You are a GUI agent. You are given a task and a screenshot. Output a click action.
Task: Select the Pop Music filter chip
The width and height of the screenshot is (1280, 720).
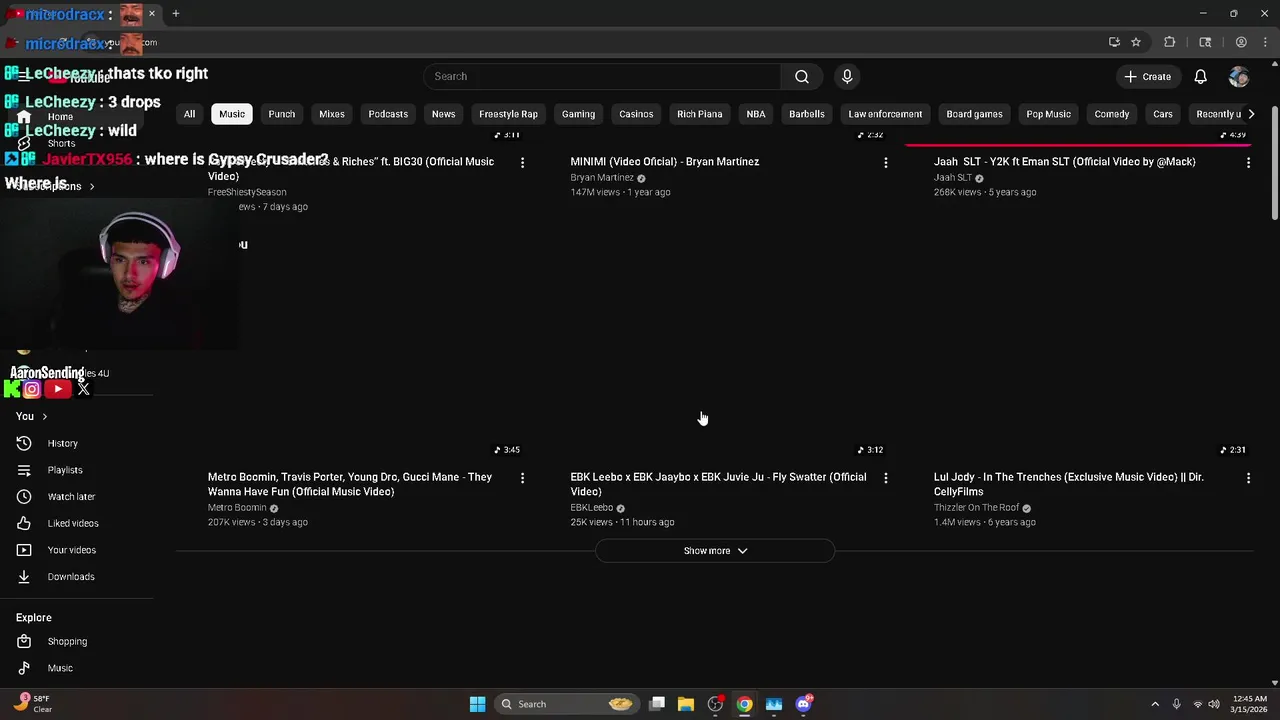click(x=1048, y=114)
